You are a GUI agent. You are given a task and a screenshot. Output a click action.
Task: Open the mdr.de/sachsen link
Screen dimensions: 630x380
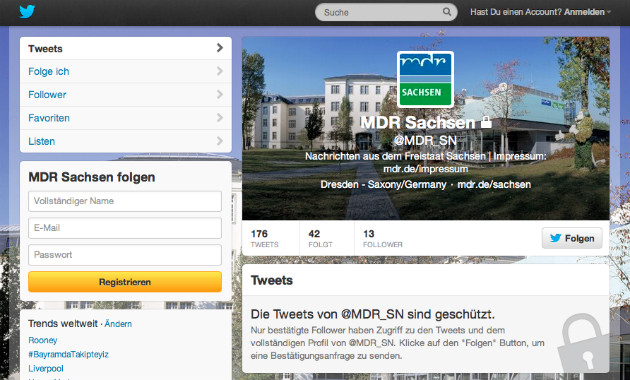pos(494,184)
